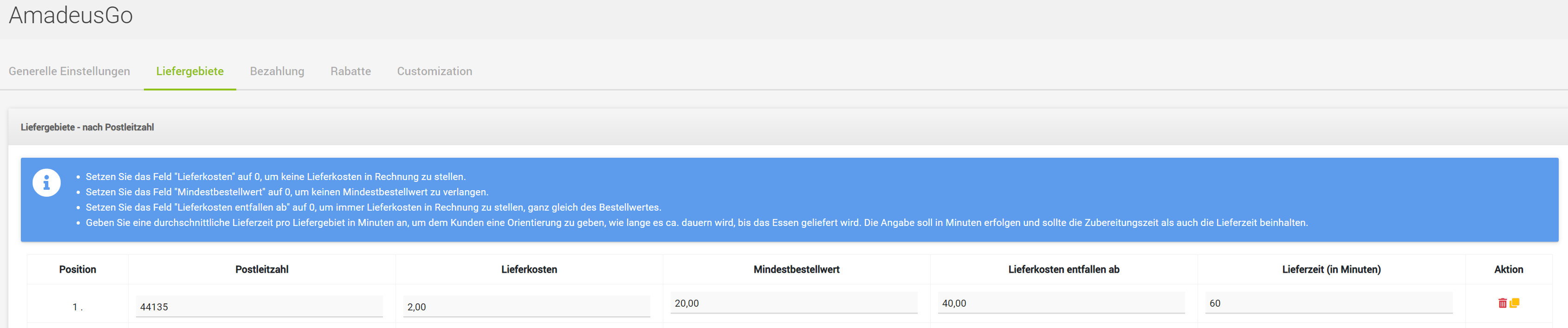Click hint about durchschnittliche Lieferzeit
Viewport: 1568px width, 328px height.
696,223
